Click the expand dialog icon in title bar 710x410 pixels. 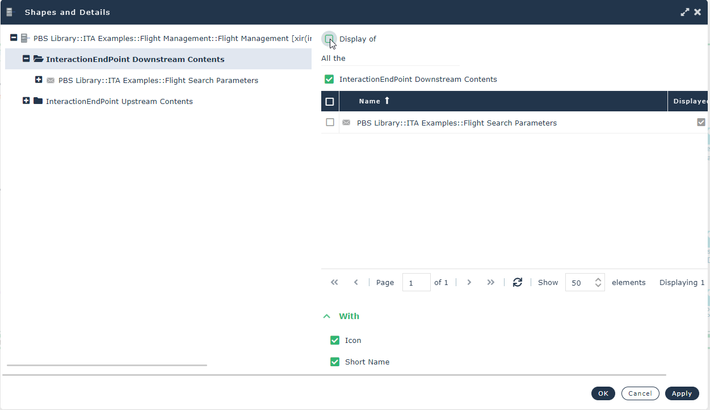pos(685,12)
